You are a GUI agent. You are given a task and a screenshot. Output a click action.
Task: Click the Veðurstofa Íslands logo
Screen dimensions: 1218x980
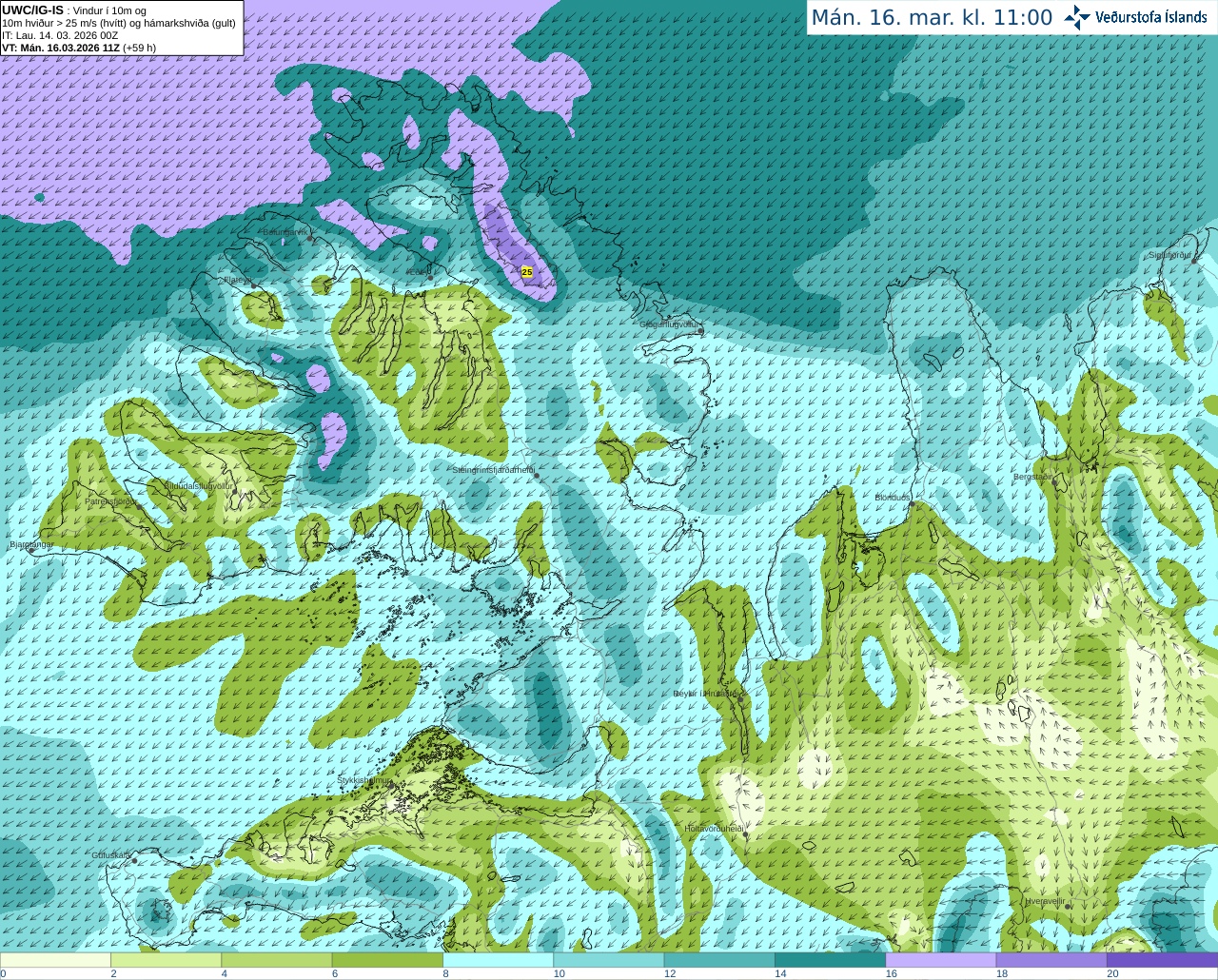click(x=1135, y=17)
